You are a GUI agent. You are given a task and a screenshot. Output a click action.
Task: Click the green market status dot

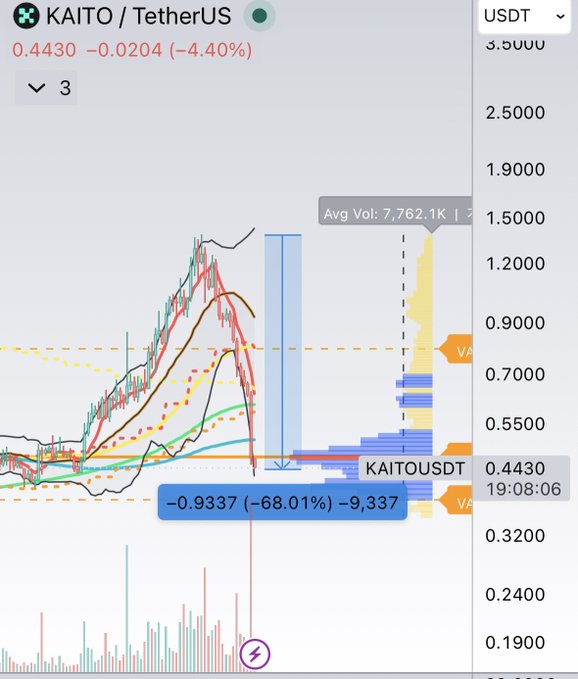259,16
